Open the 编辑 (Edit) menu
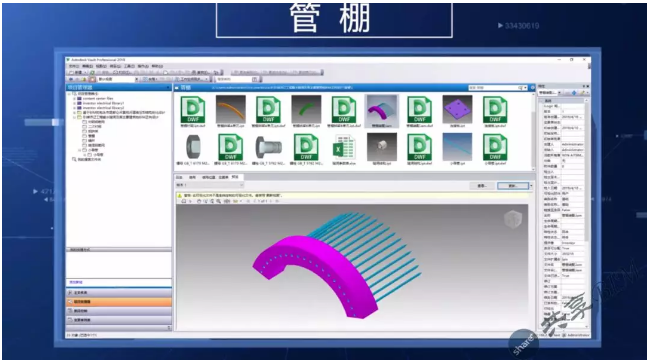This screenshot has width=650, height=363. [87, 66]
